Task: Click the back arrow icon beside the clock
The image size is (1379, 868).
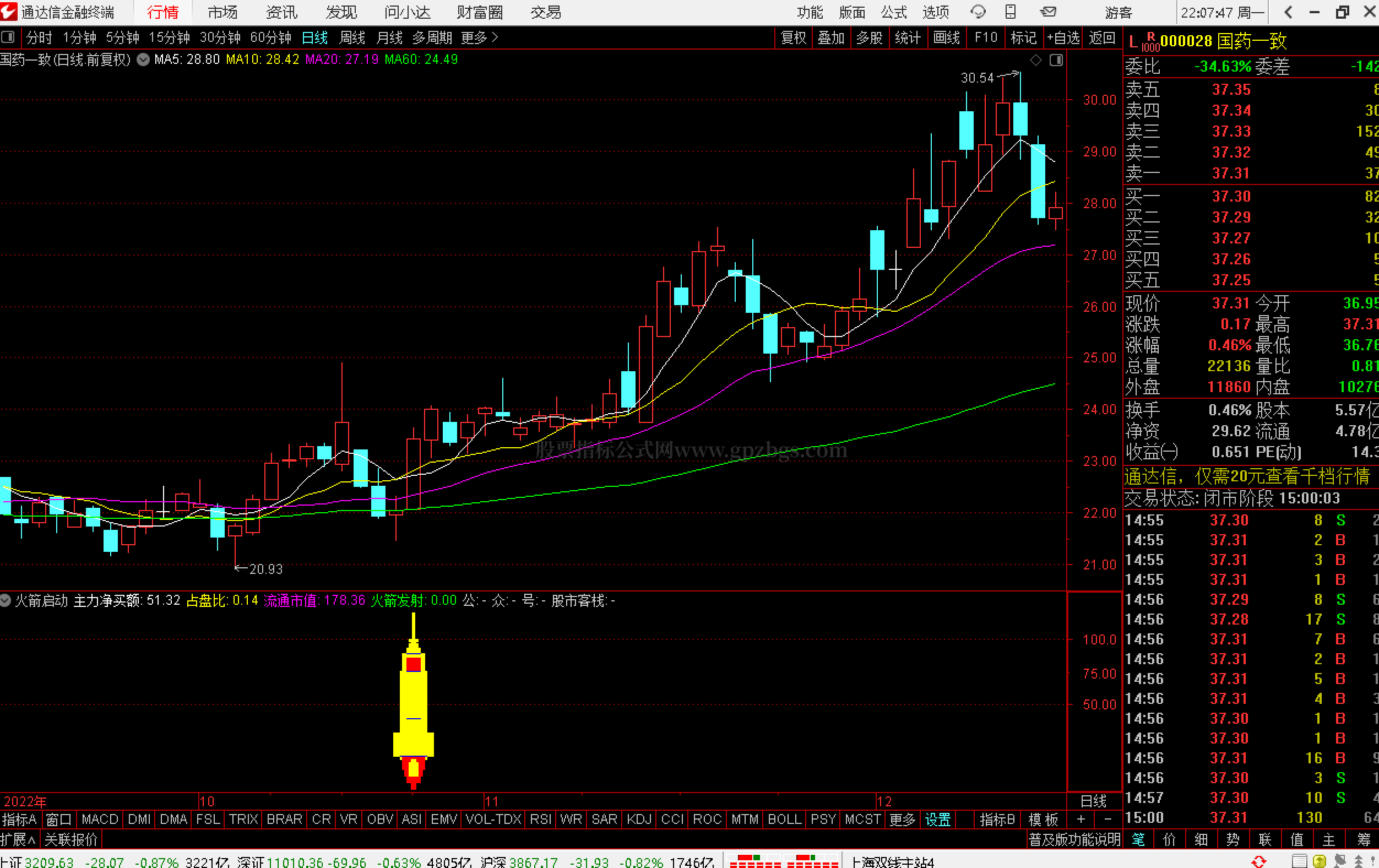Action: click(x=1289, y=12)
